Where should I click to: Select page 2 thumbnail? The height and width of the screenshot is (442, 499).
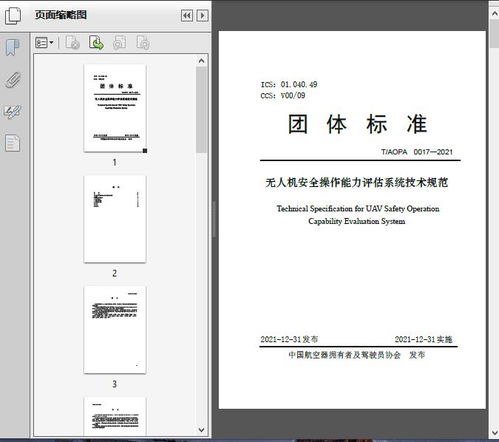click(115, 219)
